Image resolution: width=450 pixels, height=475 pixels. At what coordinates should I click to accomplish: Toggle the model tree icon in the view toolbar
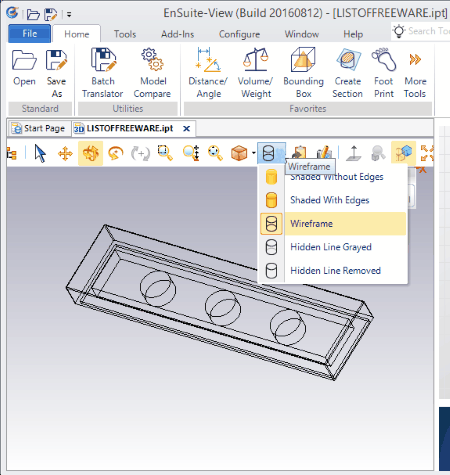click(11, 154)
